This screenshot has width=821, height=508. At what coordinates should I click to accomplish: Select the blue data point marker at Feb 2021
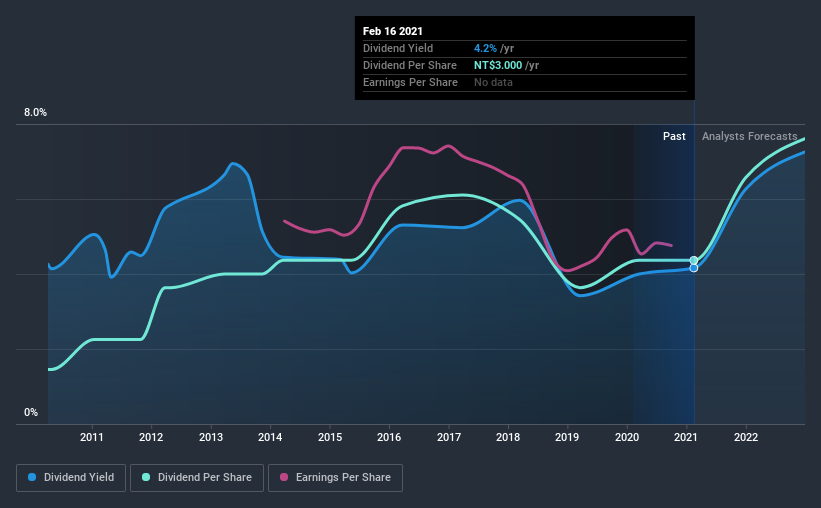[694, 268]
